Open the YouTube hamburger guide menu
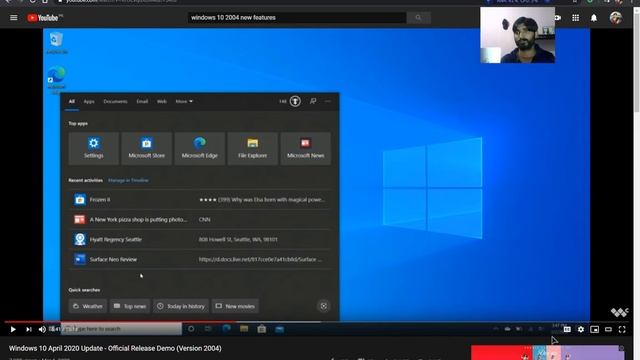640x360 pixels. pyautogui.click(x=13, y=18)
